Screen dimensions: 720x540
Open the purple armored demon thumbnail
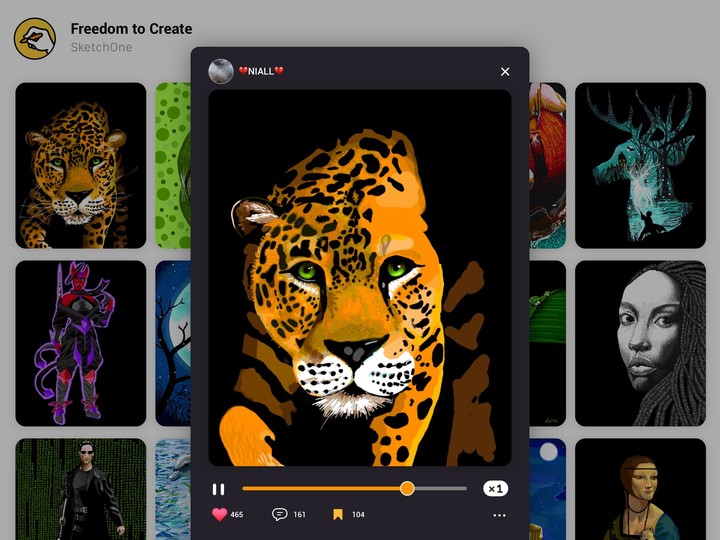(x=81, y=343)
